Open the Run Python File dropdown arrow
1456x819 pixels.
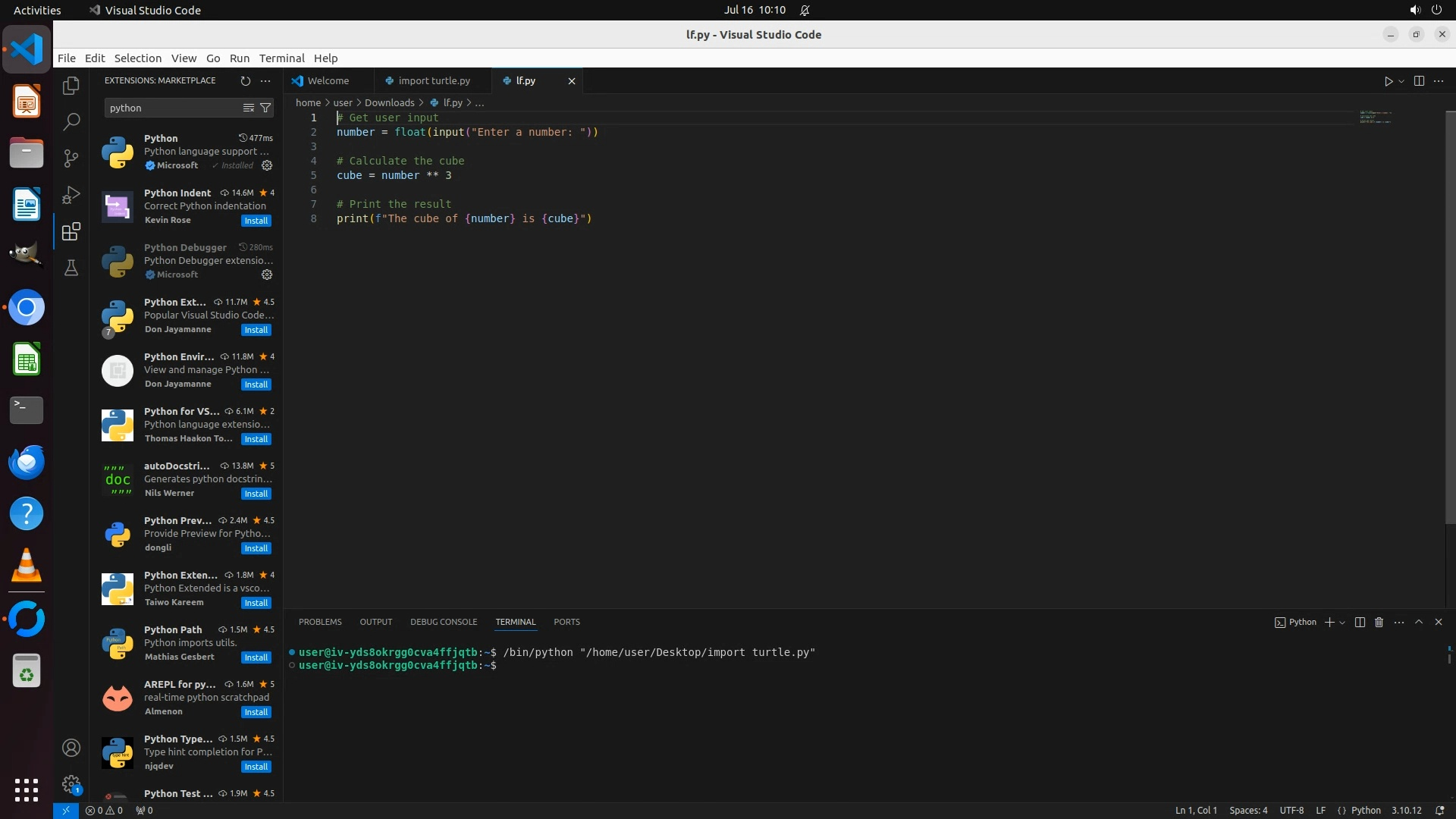1401,81
